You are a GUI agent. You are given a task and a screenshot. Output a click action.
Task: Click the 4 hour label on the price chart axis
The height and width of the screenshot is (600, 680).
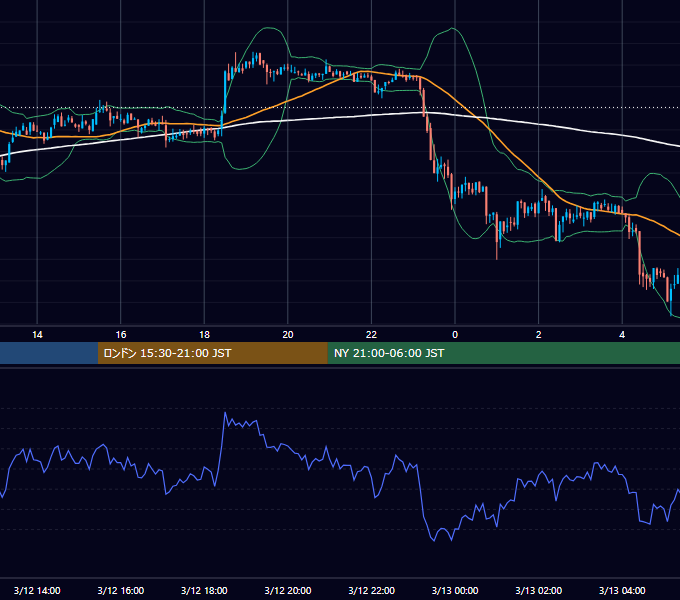pos(622,335)
